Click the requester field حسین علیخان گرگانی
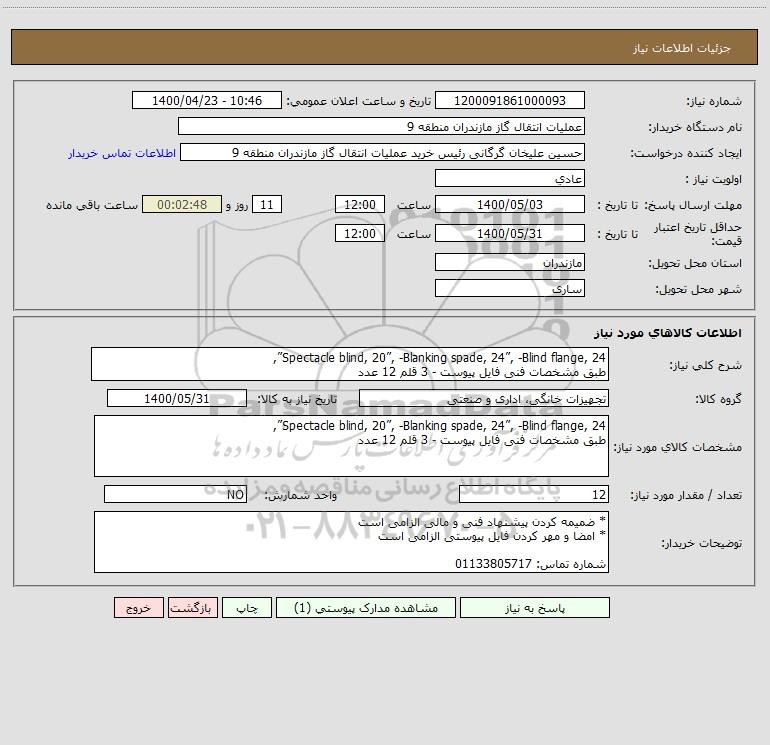 [383, 152]
